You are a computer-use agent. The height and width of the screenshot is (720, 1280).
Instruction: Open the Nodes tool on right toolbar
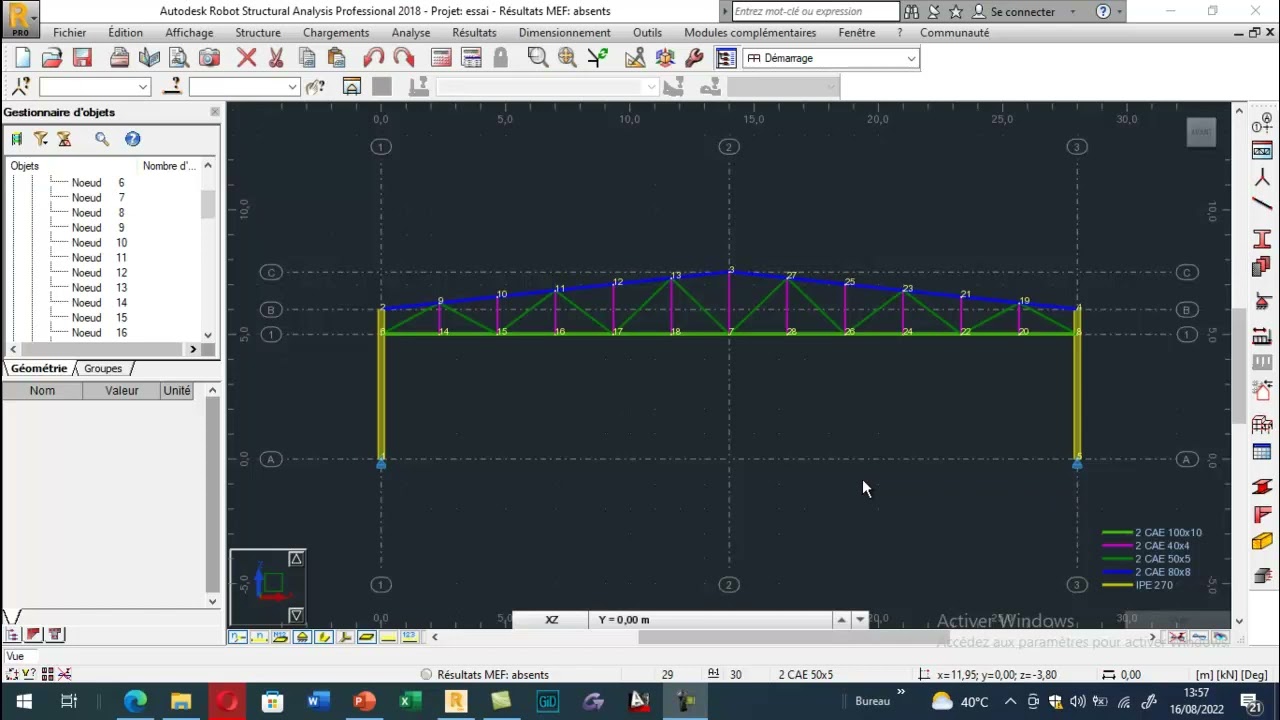(1262, 178)
